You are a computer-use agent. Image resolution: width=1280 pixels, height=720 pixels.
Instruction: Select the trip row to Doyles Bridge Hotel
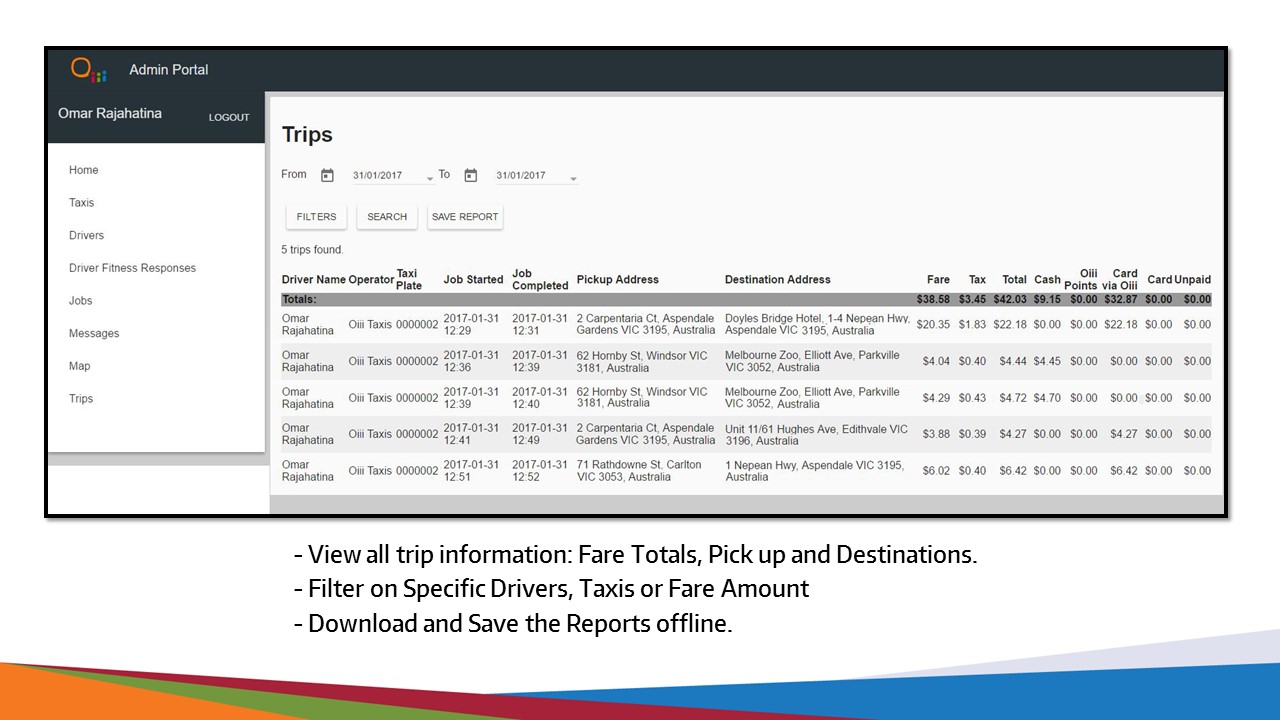tap(745, 325)
